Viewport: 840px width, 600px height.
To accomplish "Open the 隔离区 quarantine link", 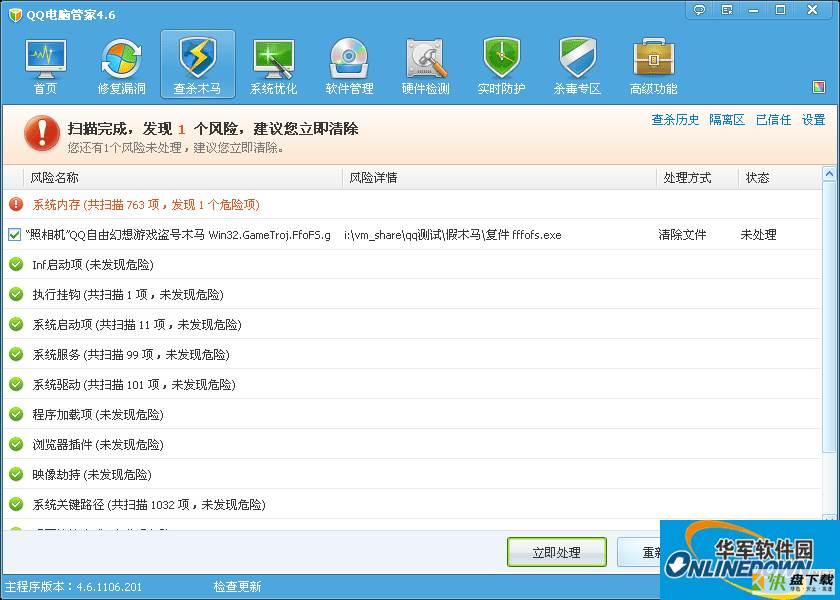I will tap(727, 120).
